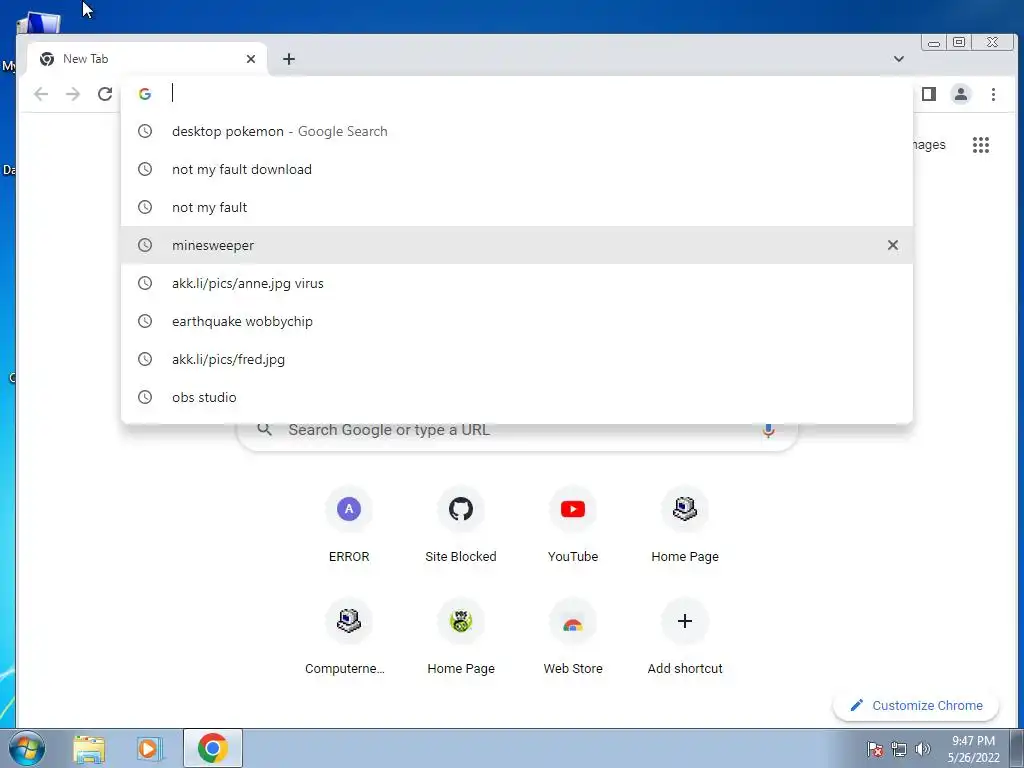Open the Home Page shortcut beside YouTube

tap(685, 525)
